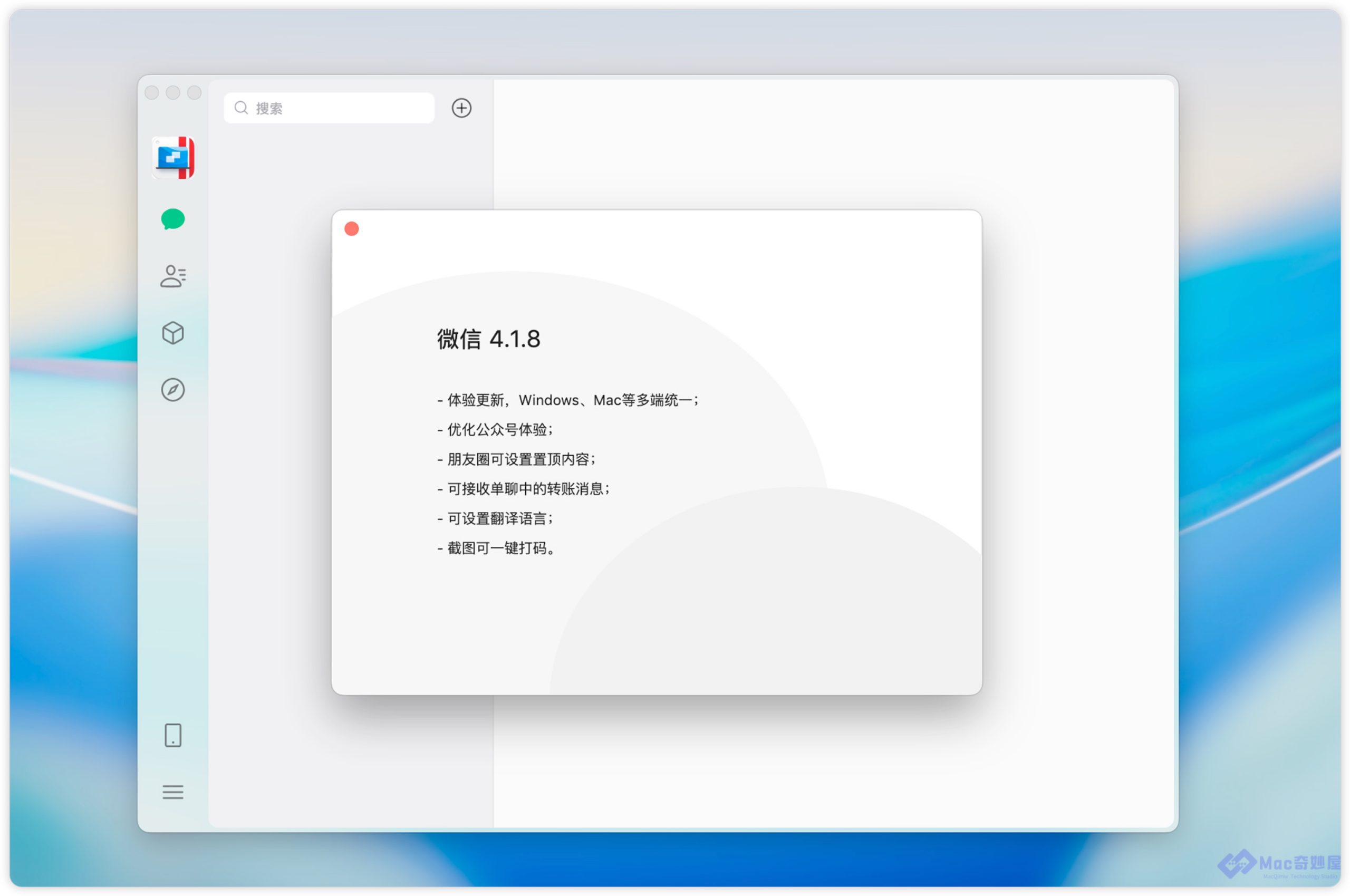Click the Windows、Mac等多端统一 release note line
The width and height of the screenshot is (1350, 896).
(568, 400)
